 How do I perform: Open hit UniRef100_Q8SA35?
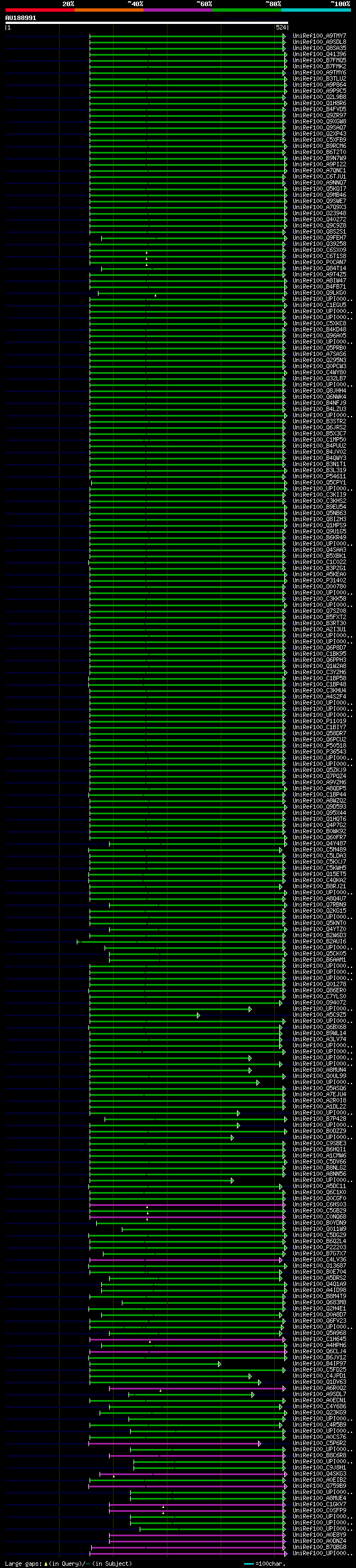tap(319, 48)
